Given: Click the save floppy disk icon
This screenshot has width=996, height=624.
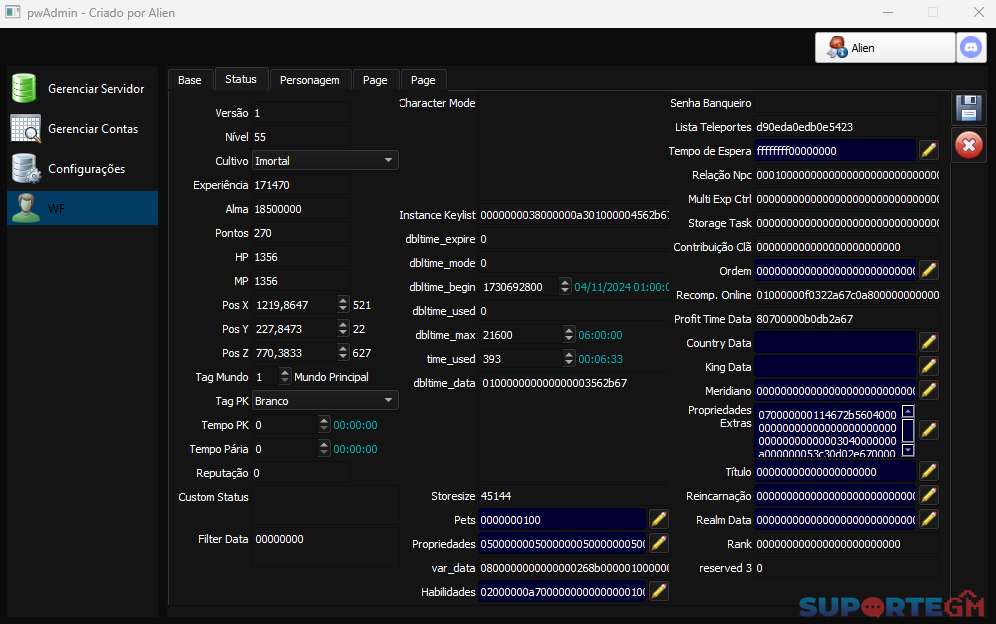Looking at the screenshot, I should (968, 109).
